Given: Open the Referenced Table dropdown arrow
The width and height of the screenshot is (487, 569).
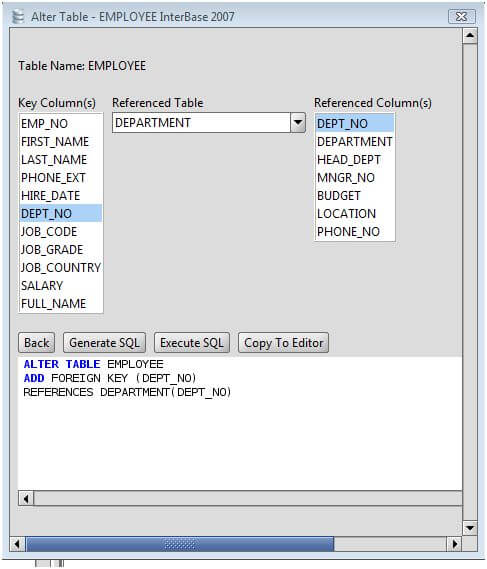Looking at the screenshot, I should (x=298, y=123).
